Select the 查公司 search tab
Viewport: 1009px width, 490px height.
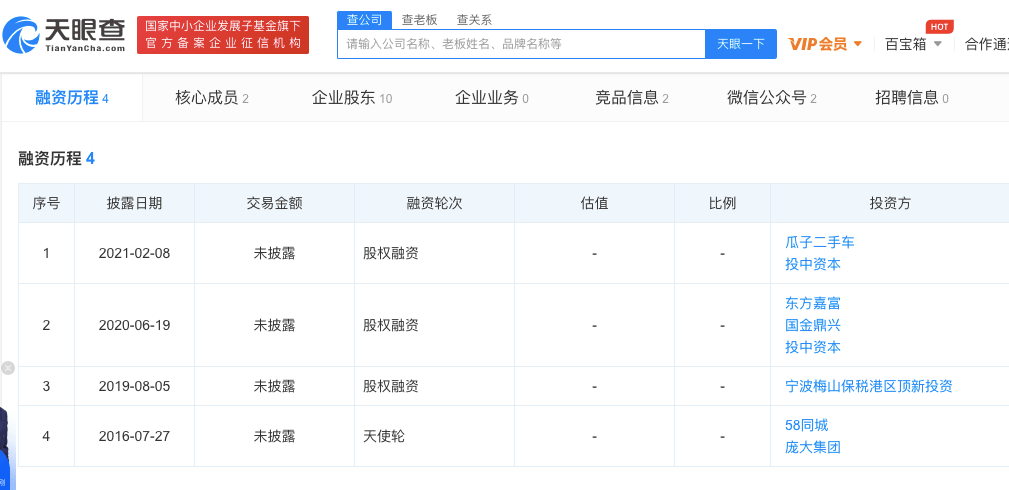364,19
